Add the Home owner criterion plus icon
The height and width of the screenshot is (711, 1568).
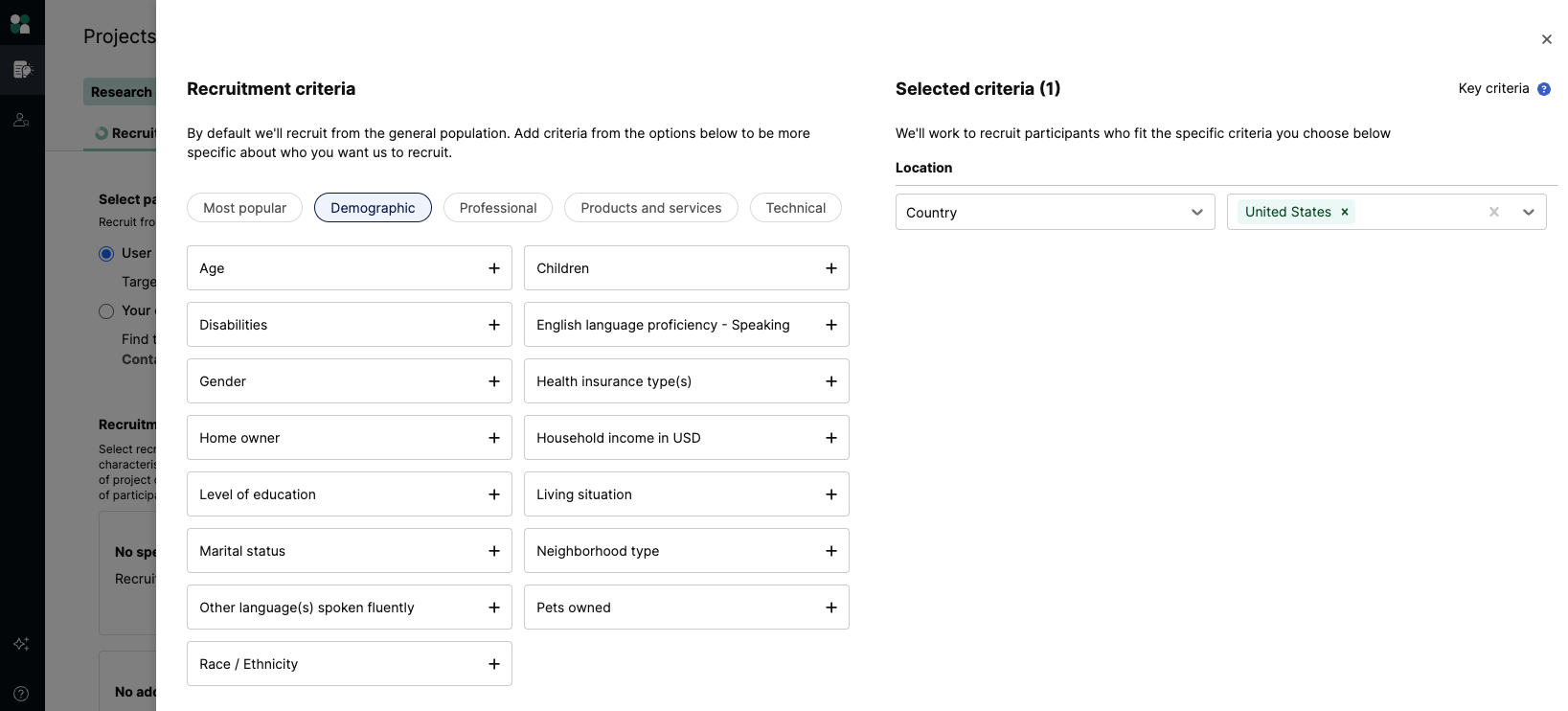tap(494, 438)
